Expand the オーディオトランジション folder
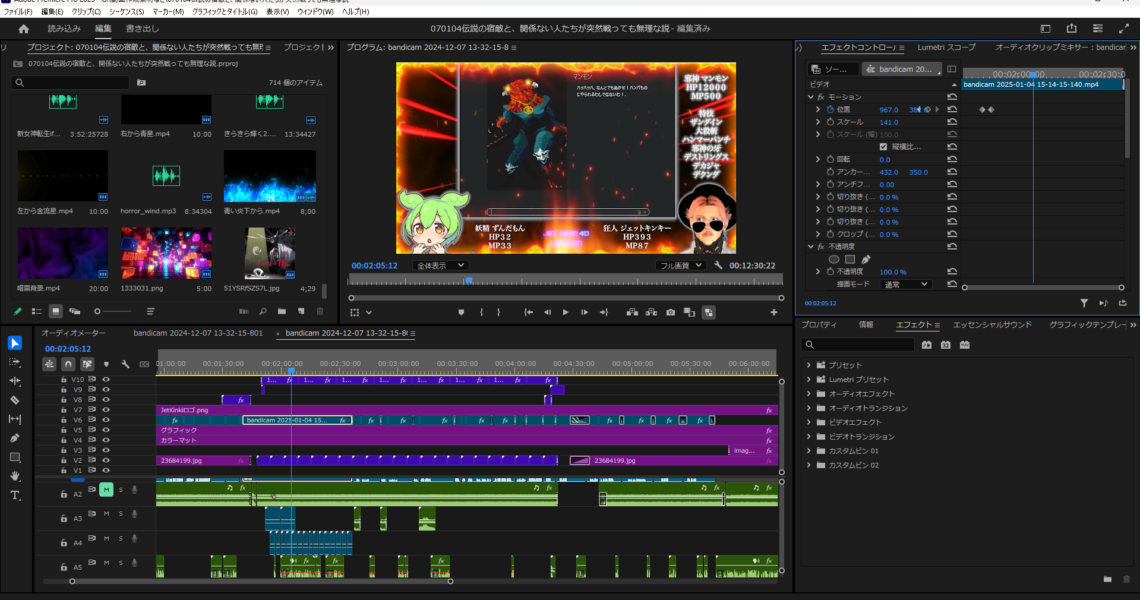This screenshot has height=600, width=1140. [809, 408]
